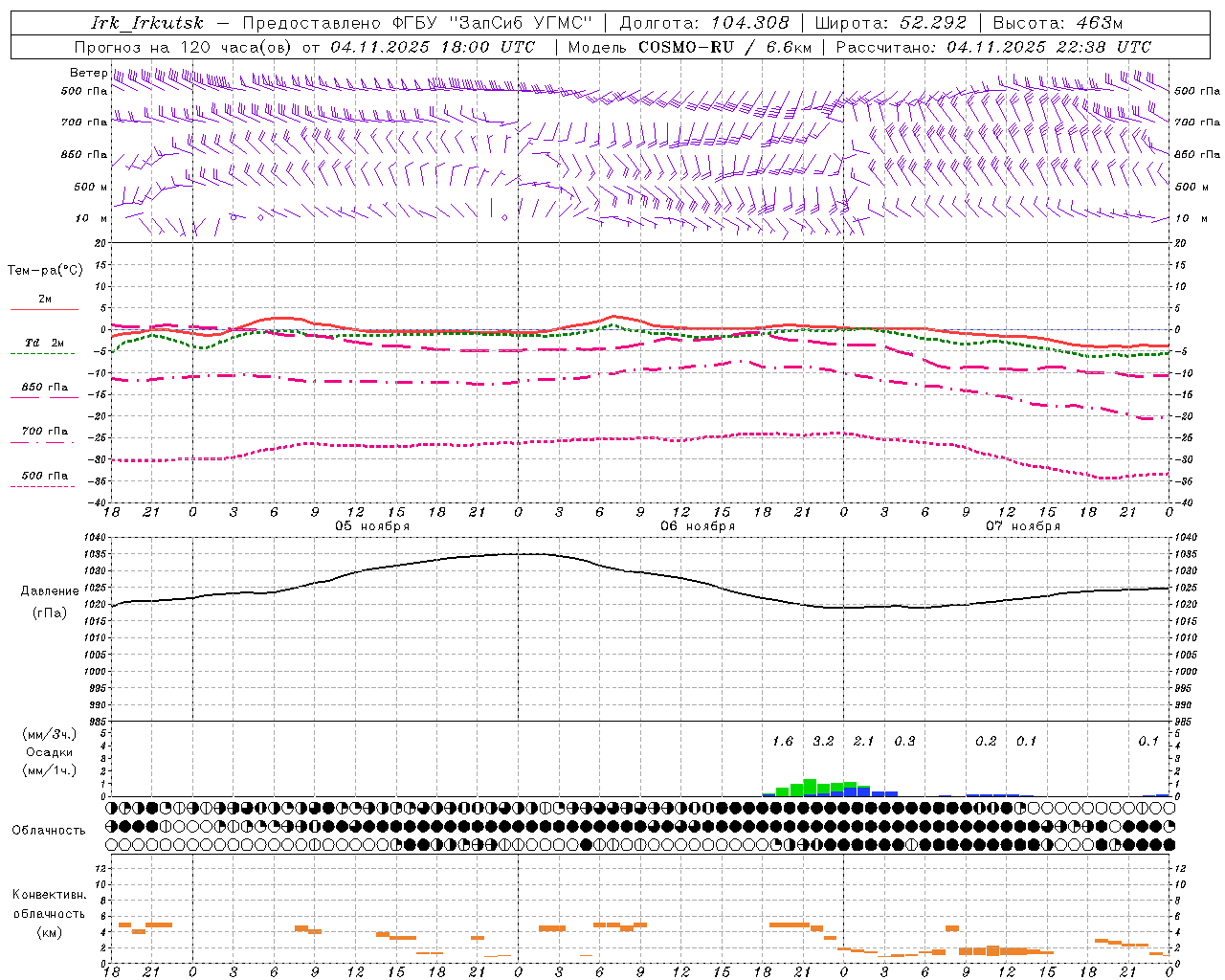Click the Конвективн. convective cloud label
This screenshot has height=980, width=1225.
[50, 895]
